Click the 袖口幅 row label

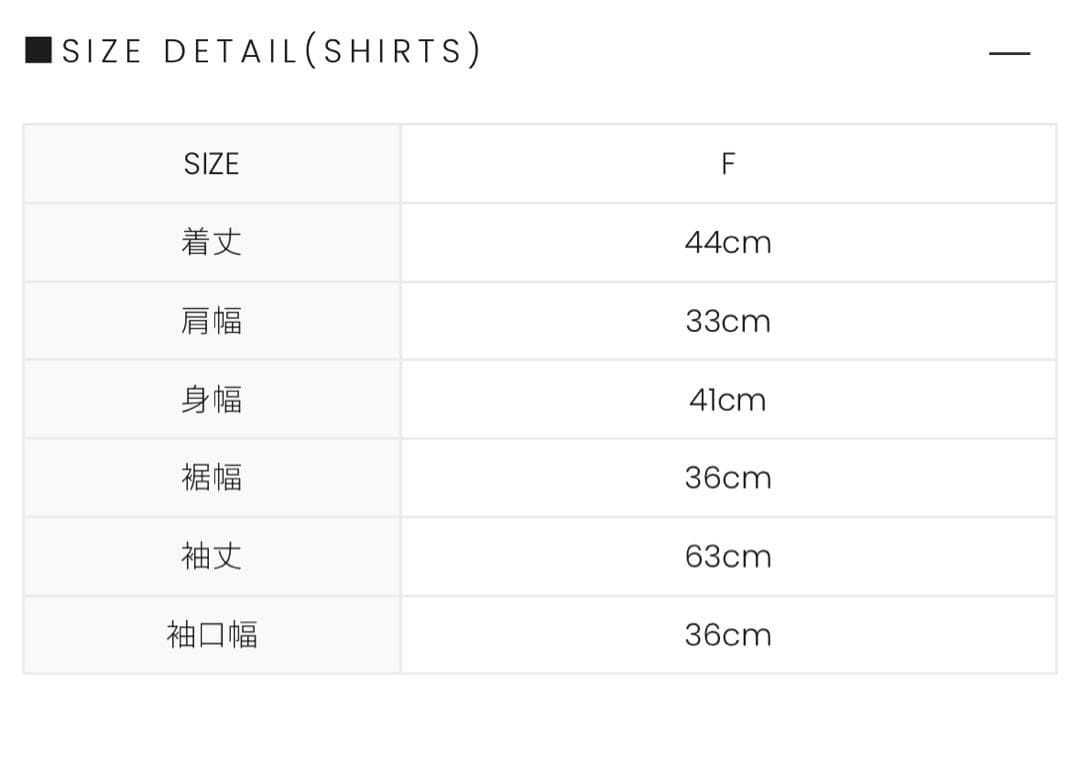[211, 635]
